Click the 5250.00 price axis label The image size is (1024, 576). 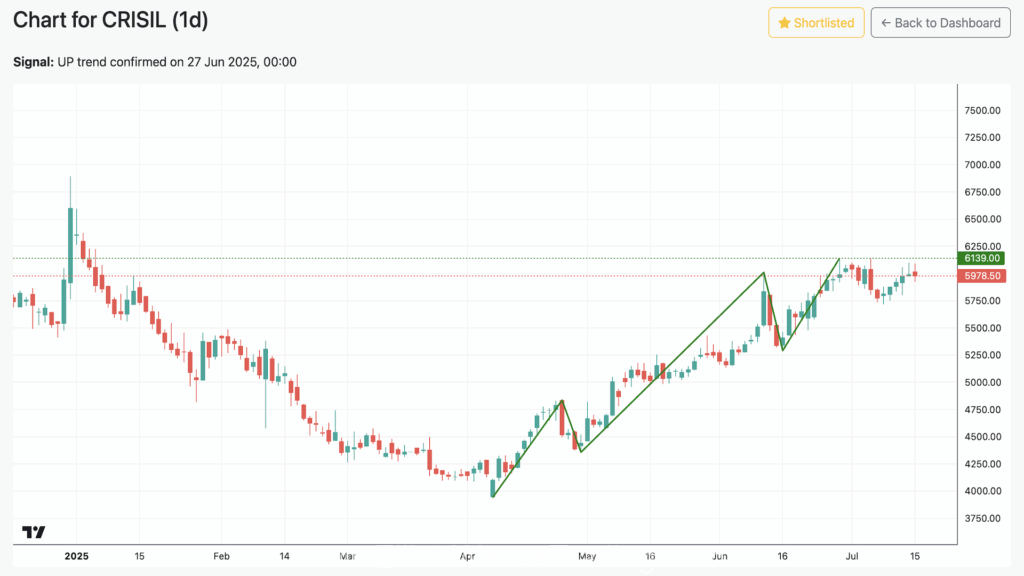point(982,355)
